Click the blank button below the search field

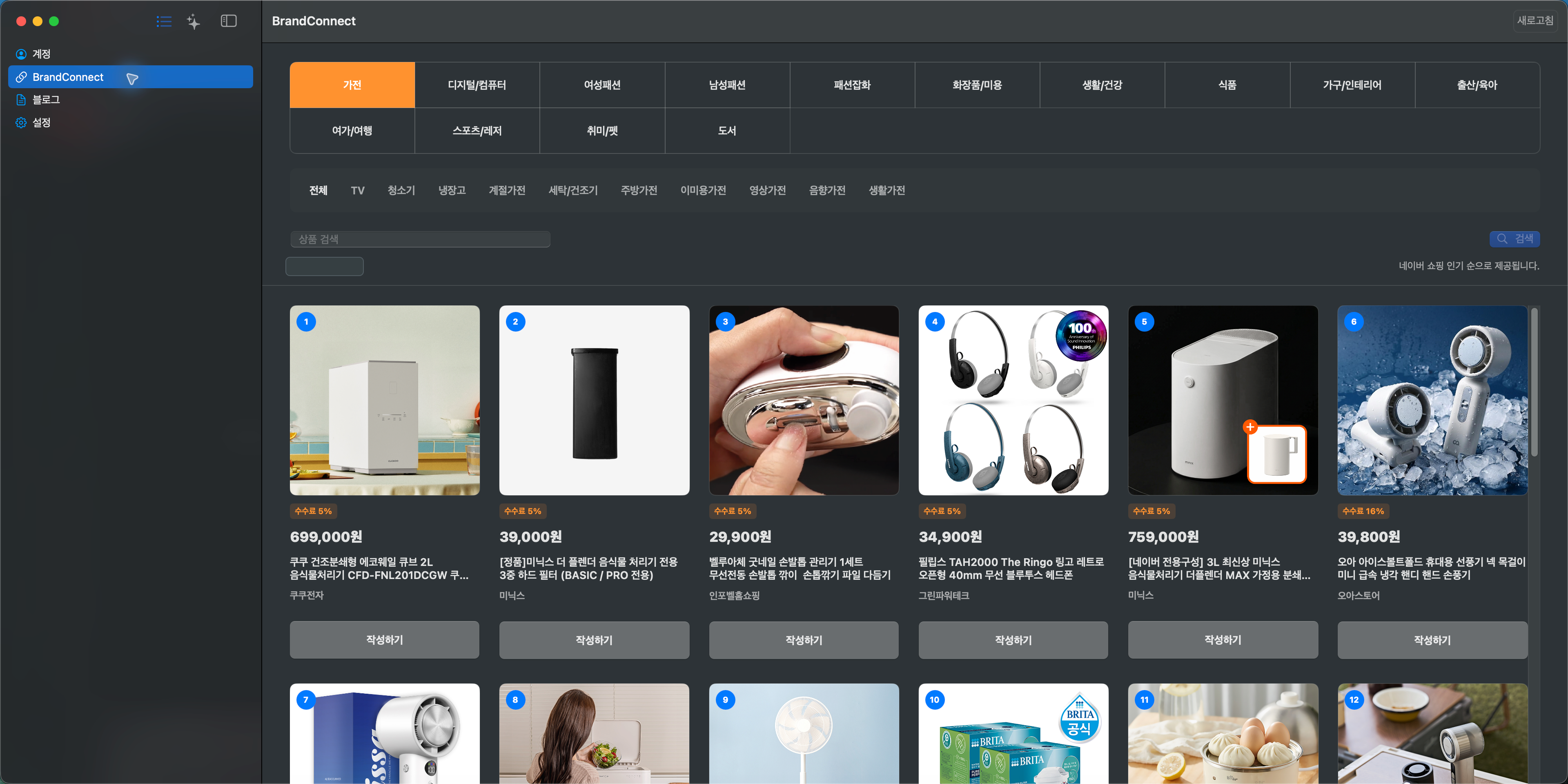point(325,267)
